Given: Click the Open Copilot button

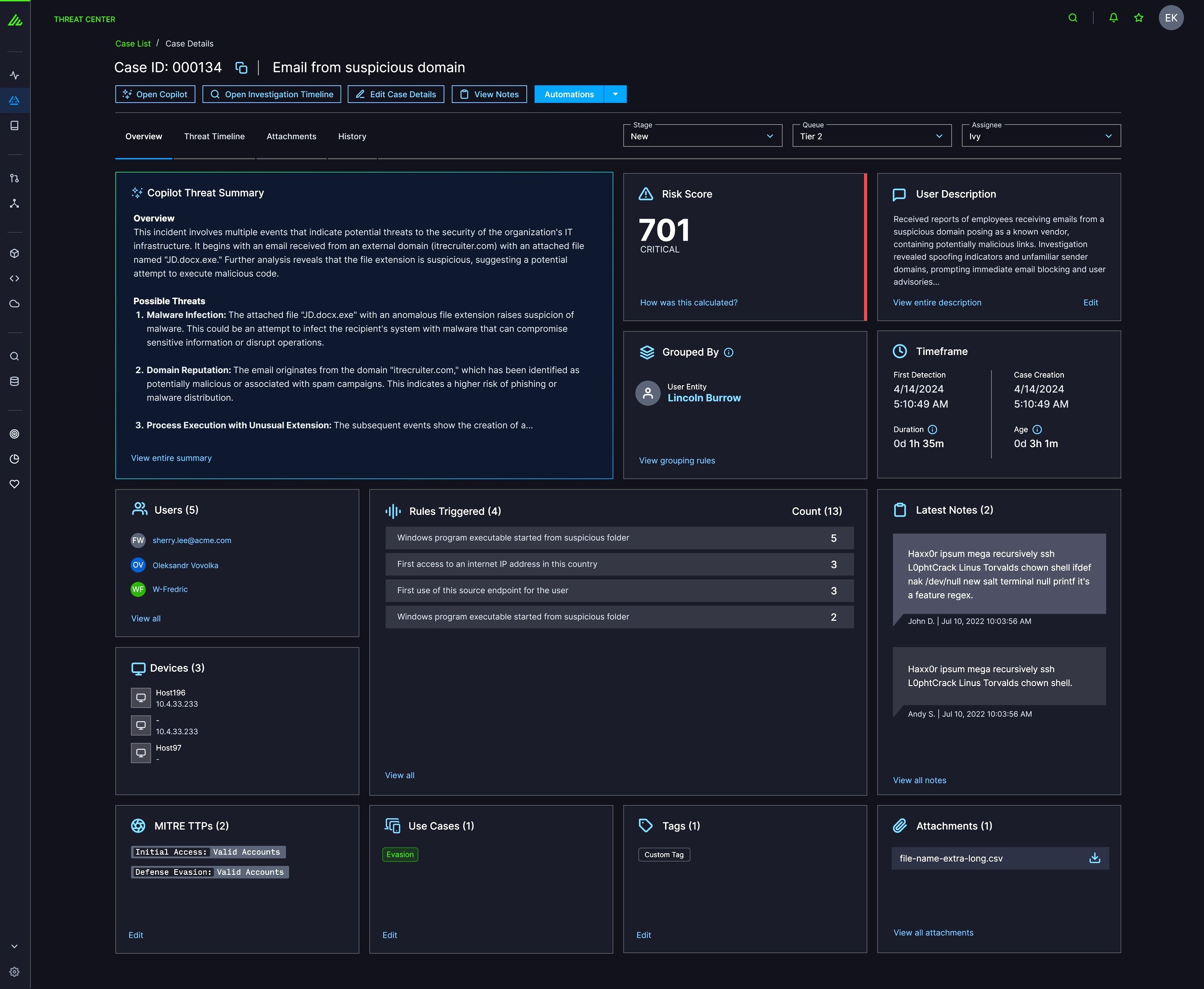Looking at the screenshot, I should [155, 94].
